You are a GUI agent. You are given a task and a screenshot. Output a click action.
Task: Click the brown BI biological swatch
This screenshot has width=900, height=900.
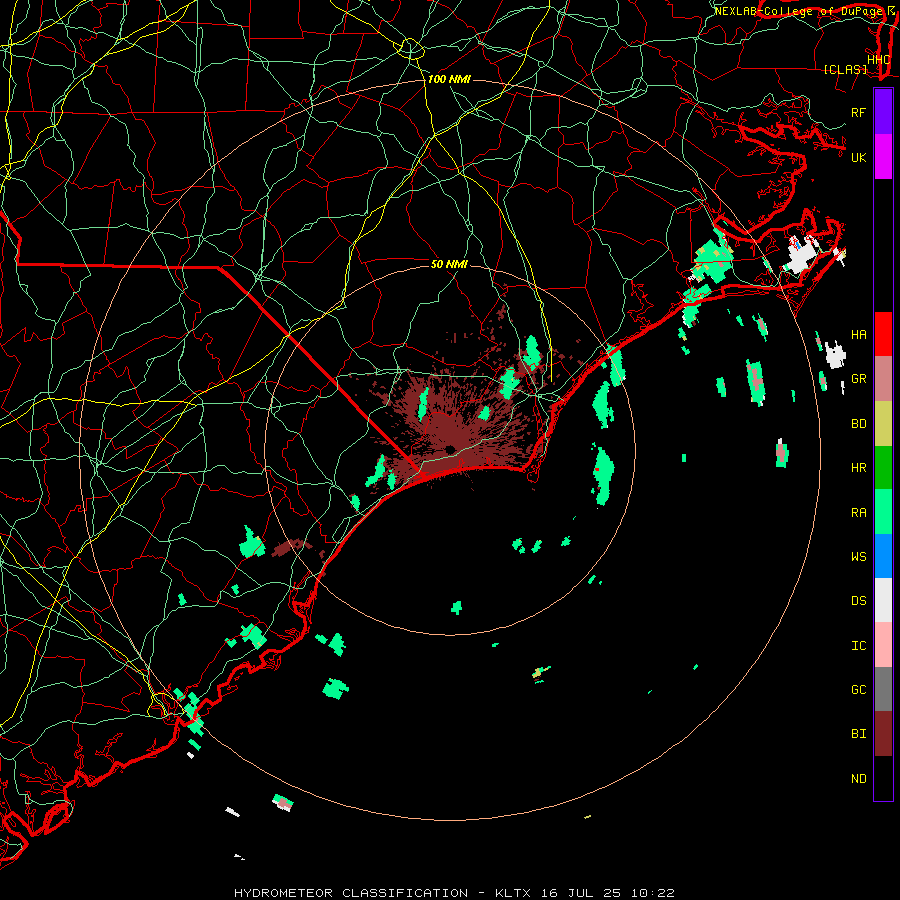pyautogui.click(x=883, y=734)
